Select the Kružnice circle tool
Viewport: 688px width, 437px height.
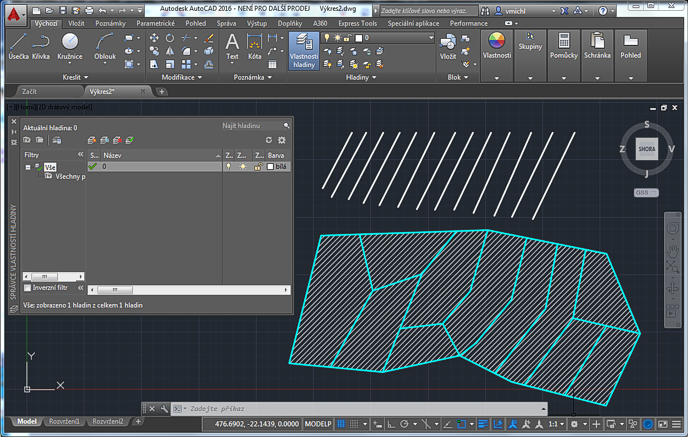70,47
